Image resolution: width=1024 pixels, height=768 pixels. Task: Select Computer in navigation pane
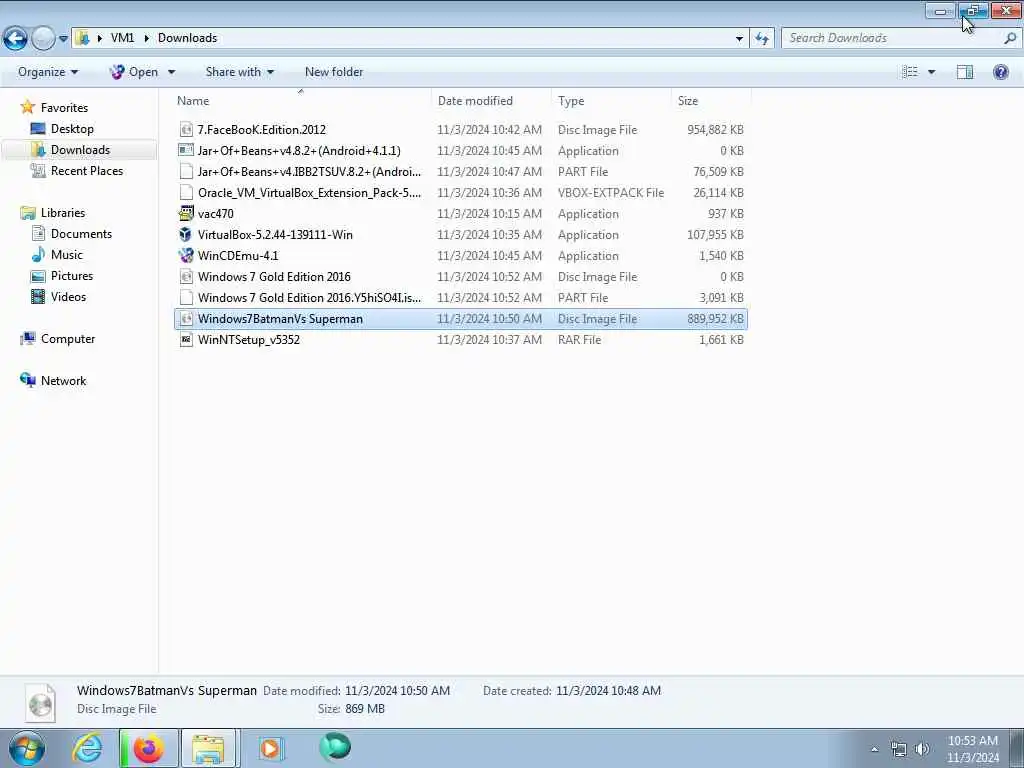point(68,339)
